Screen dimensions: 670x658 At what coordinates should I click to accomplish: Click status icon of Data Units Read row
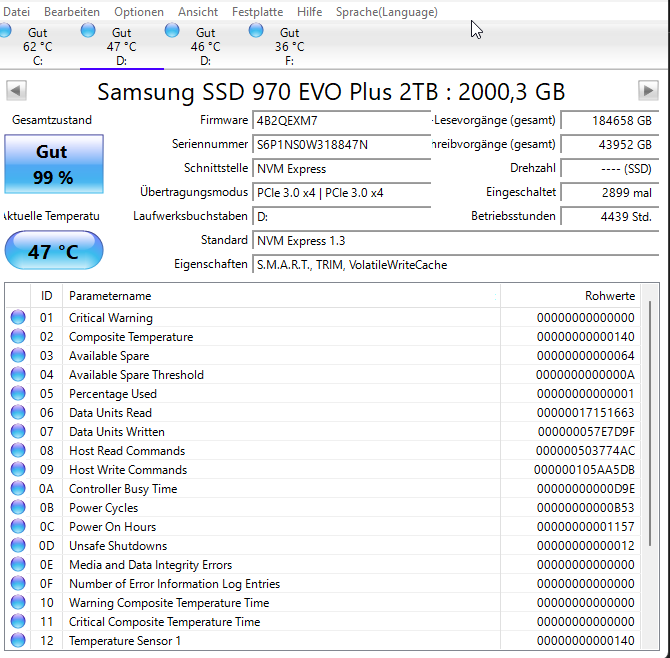[x=18, y=413]
